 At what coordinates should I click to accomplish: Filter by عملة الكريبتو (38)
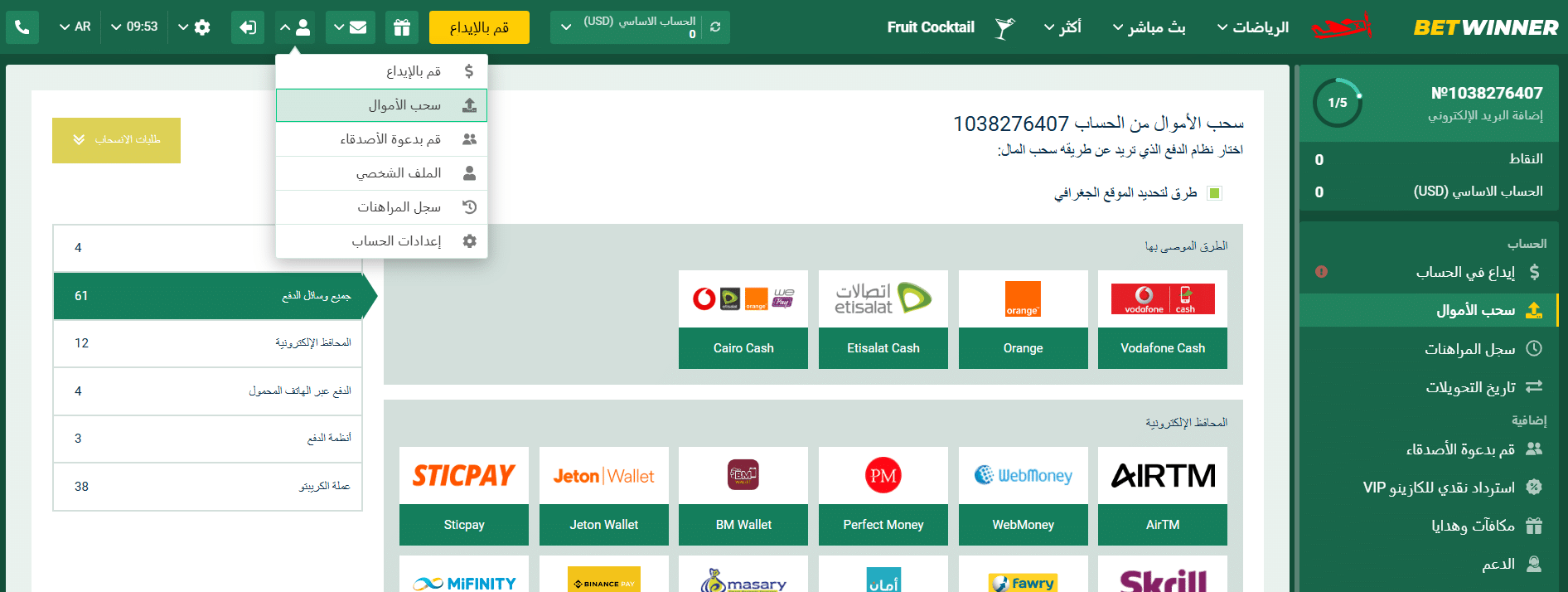coord(208,487)
